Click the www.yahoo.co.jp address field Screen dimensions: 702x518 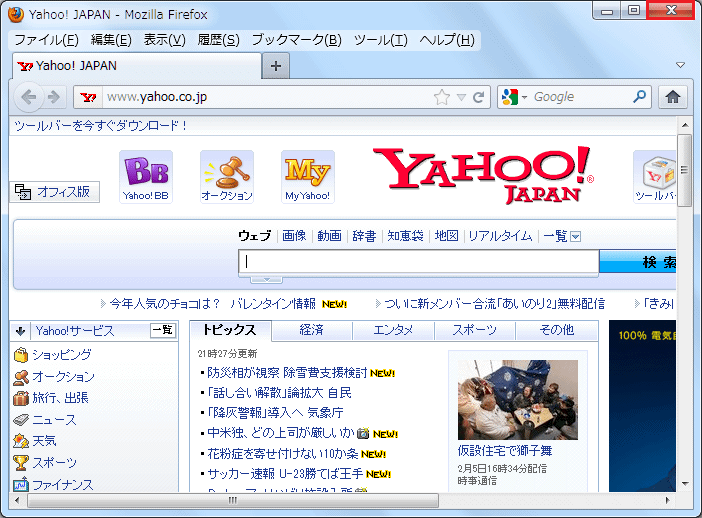click(267, 97)
